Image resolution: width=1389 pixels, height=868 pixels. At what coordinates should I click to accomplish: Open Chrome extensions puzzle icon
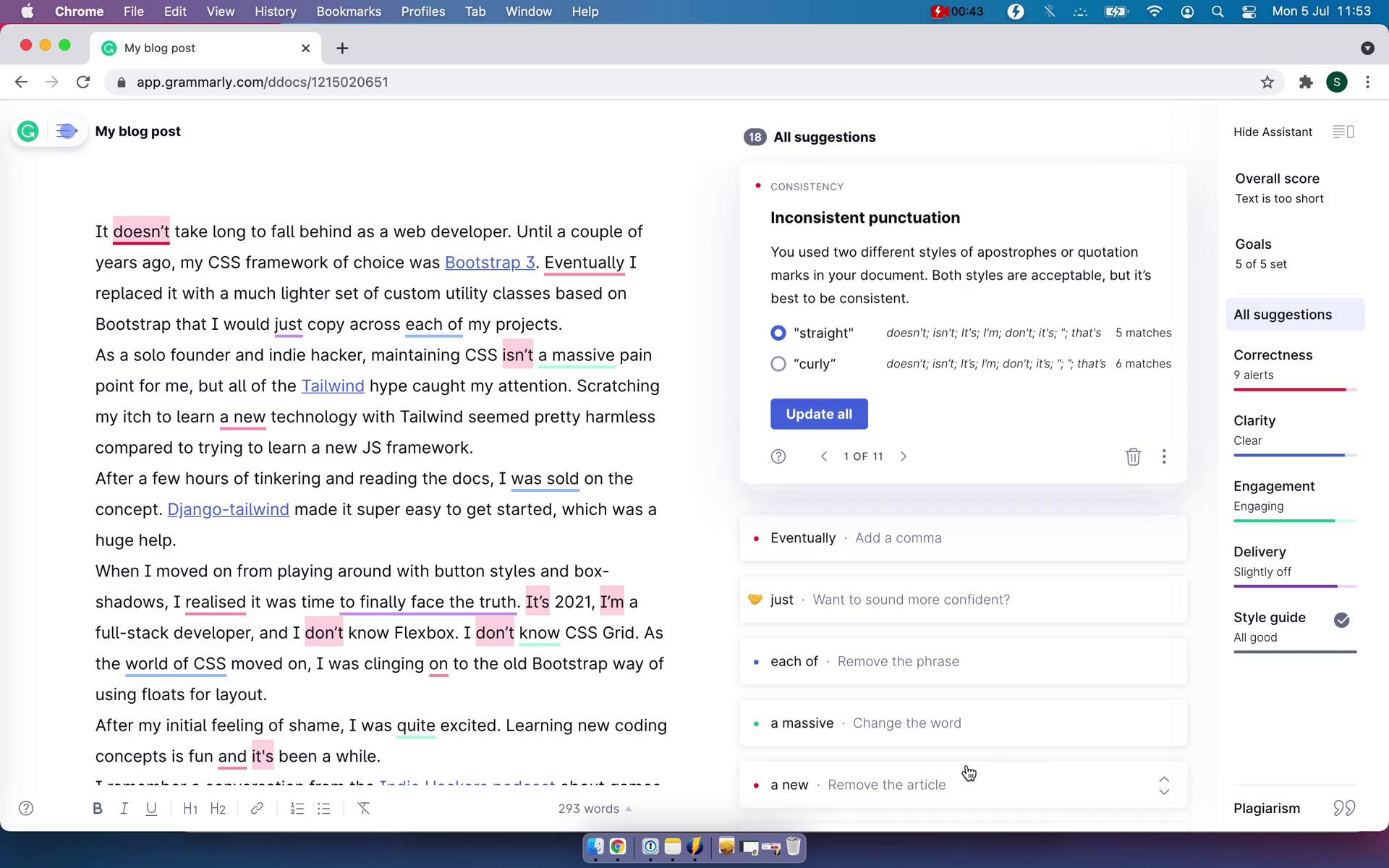1306,82
